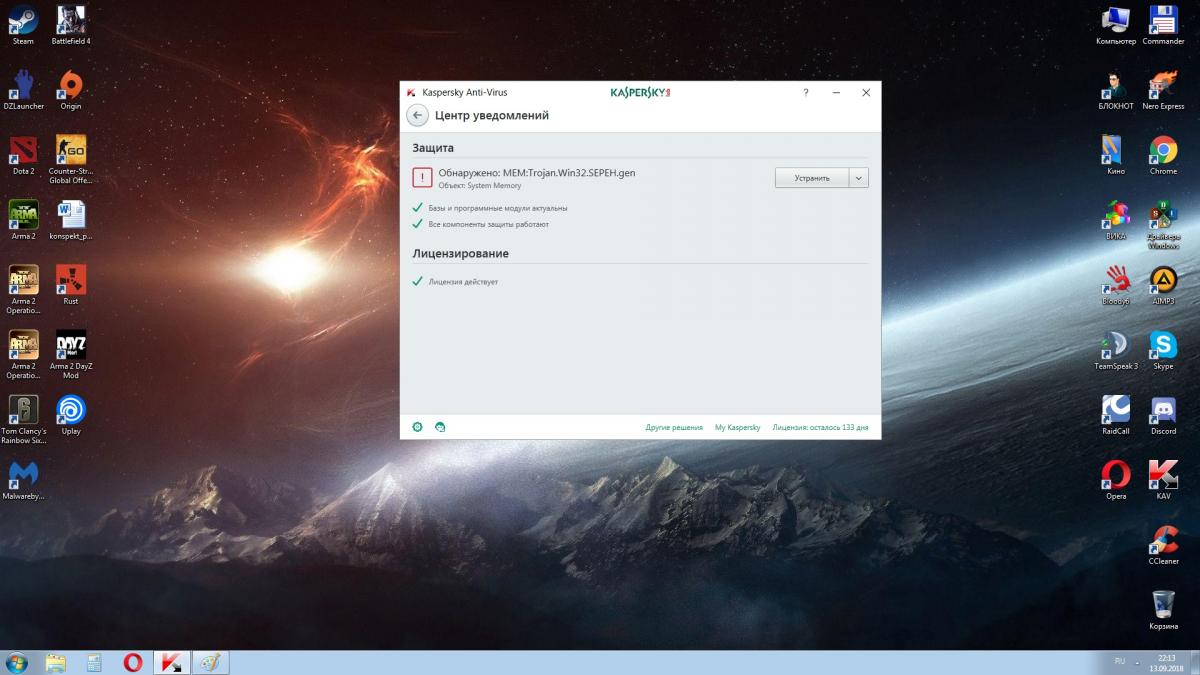1200x675 pixels.
Task: Select Steam desktop icon
Action: pos(23,25)
